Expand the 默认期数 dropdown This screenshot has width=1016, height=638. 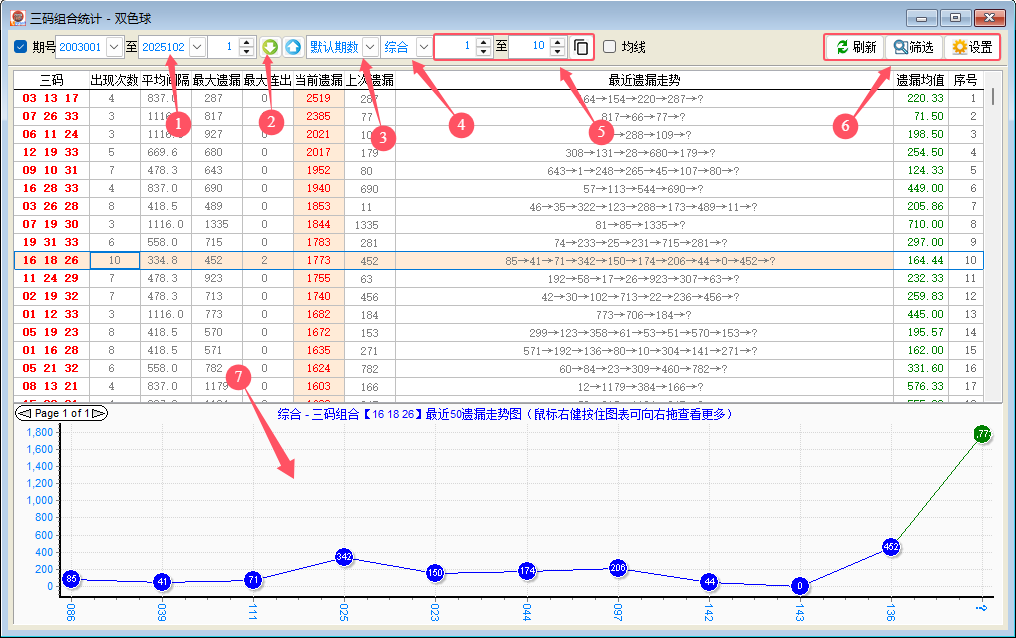click(370, 47)
